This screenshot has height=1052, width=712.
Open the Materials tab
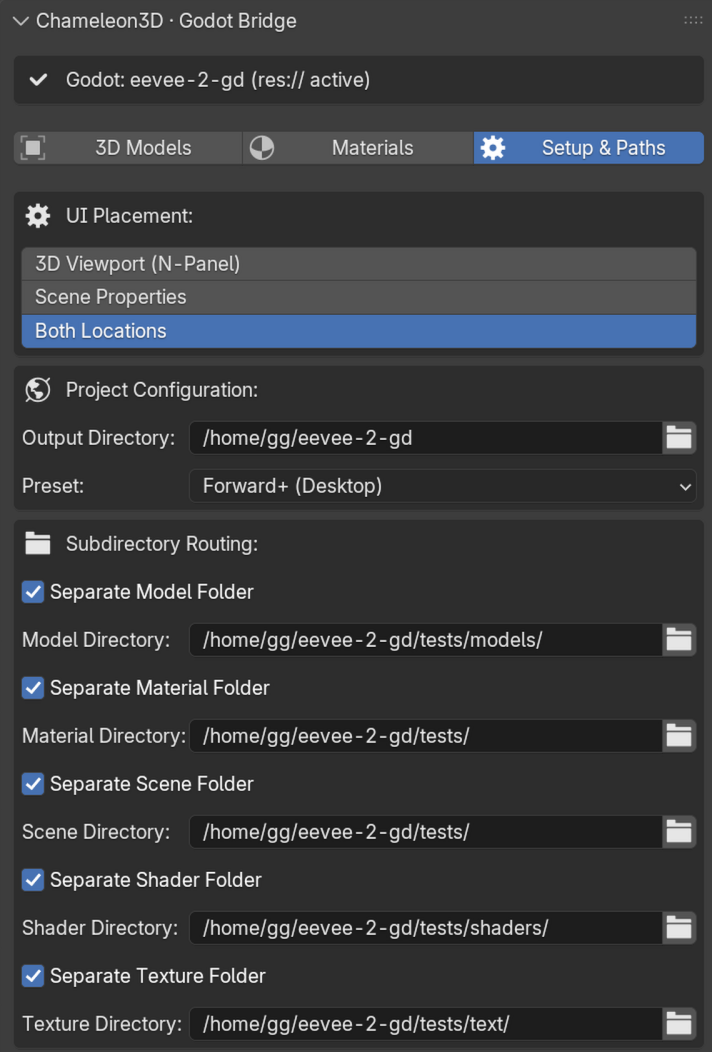[358, 148]
